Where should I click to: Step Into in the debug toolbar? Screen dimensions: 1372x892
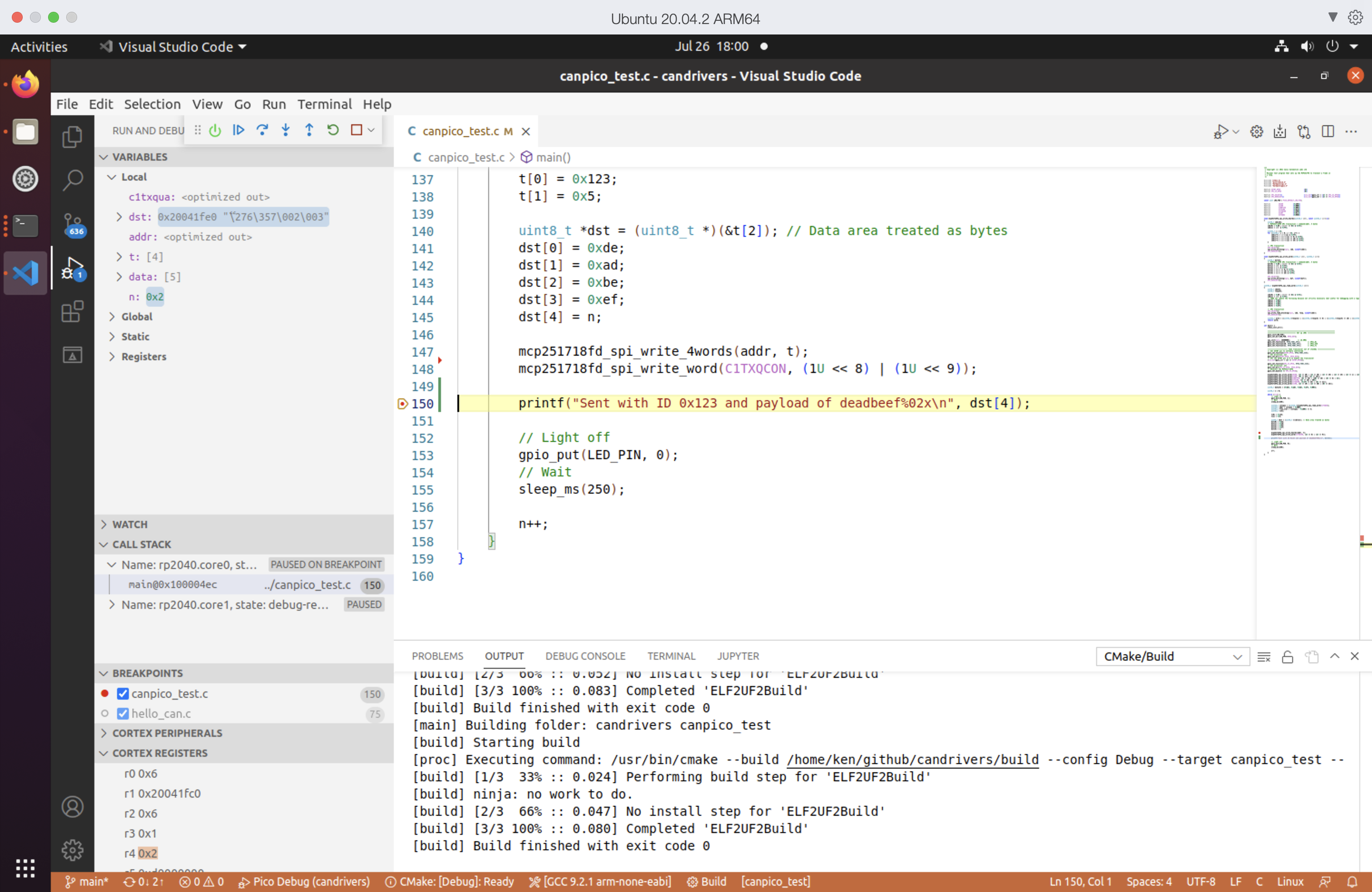[x=285, y=130]
